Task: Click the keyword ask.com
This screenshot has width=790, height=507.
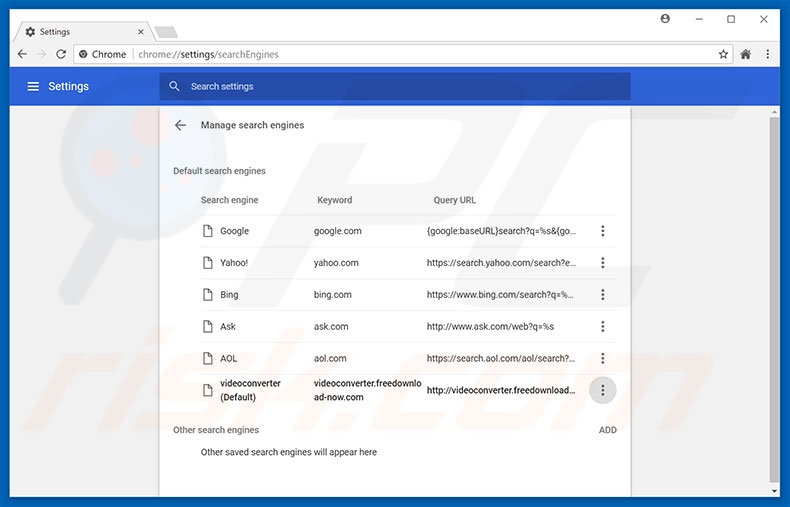Action: point(331,327)
